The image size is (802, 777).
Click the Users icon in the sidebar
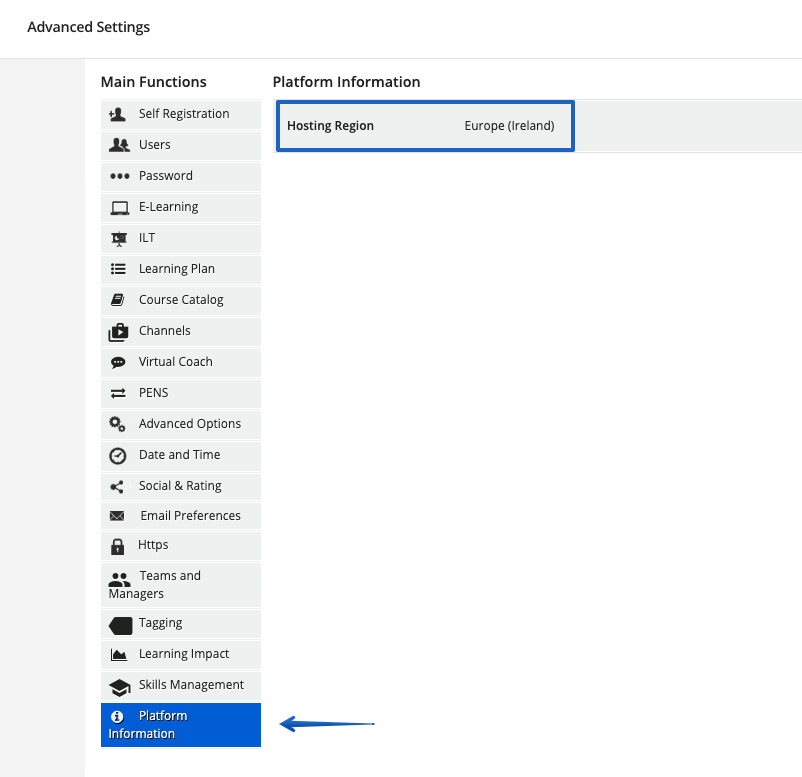(x=120, y=145)
